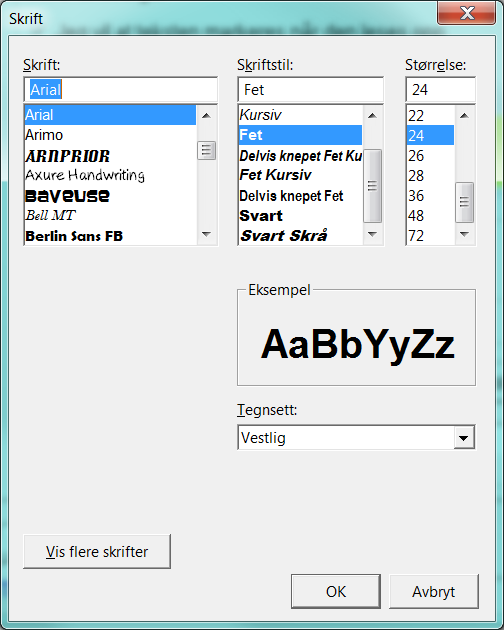
Task: Choose the Kursiv font style
Action: [300, 115]
